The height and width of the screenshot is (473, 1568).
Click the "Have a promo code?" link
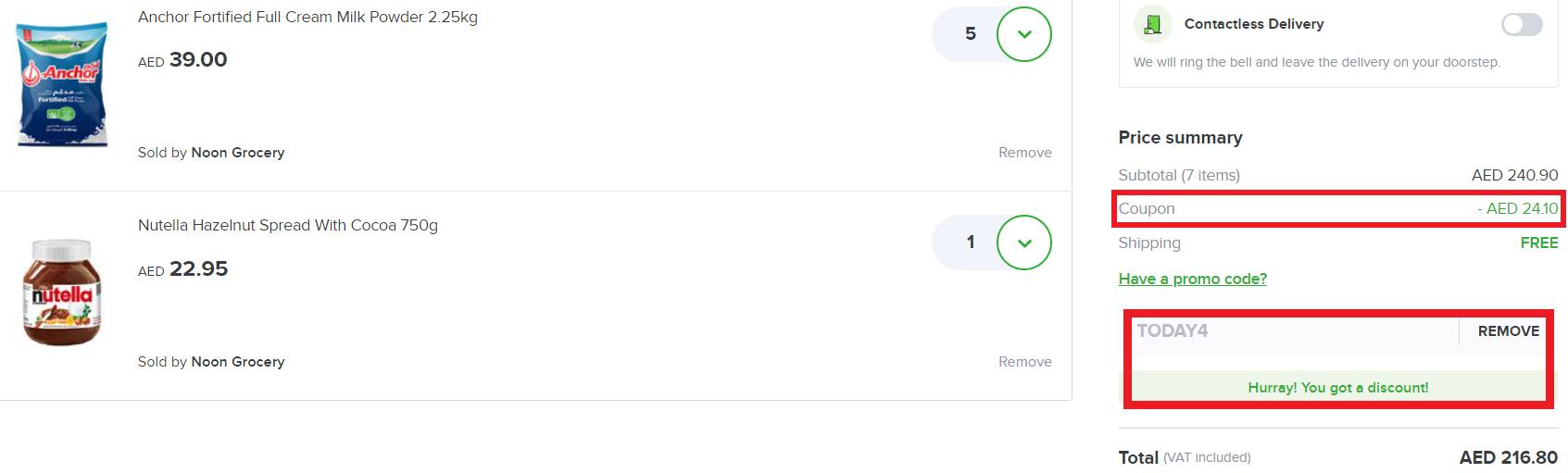coord(1192,279)
